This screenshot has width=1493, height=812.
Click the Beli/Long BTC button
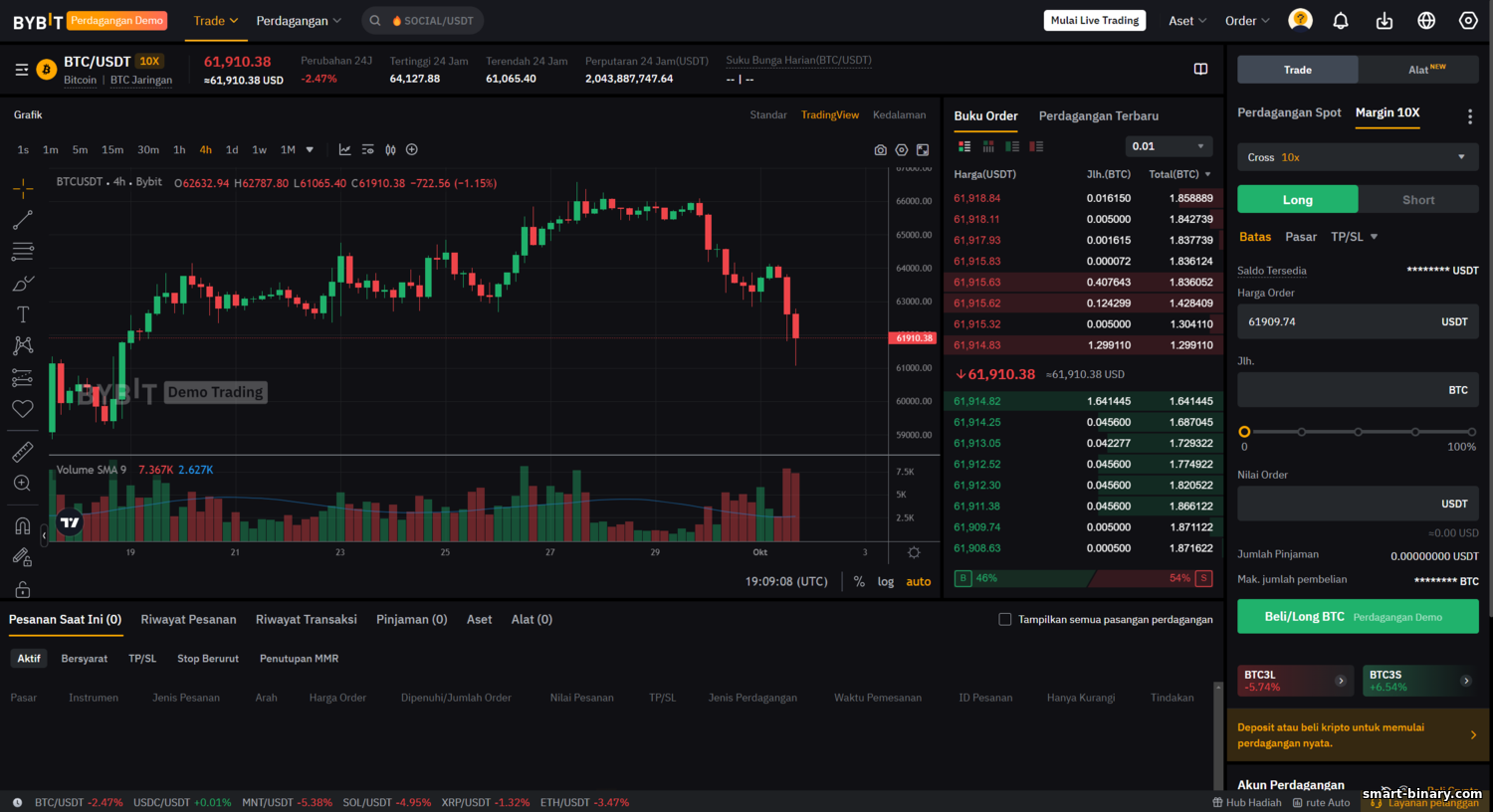(x=1358, y=617)
